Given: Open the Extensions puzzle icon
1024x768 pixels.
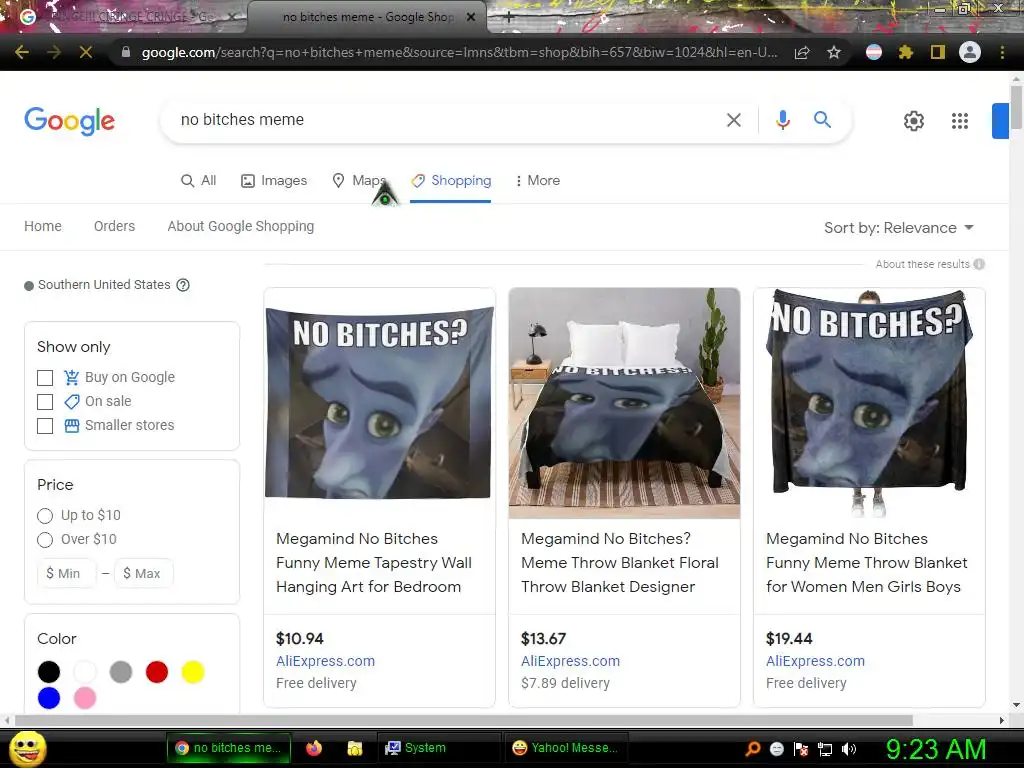Looking at the screenshot, I should pos(905,52).
